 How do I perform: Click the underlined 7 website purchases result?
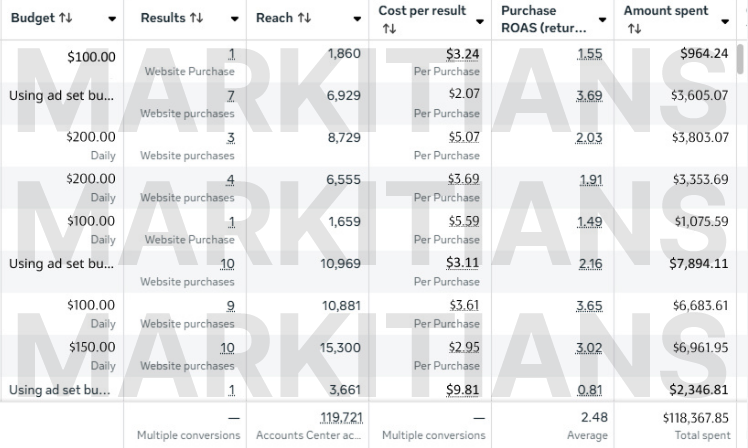click(x=230, y=96)
